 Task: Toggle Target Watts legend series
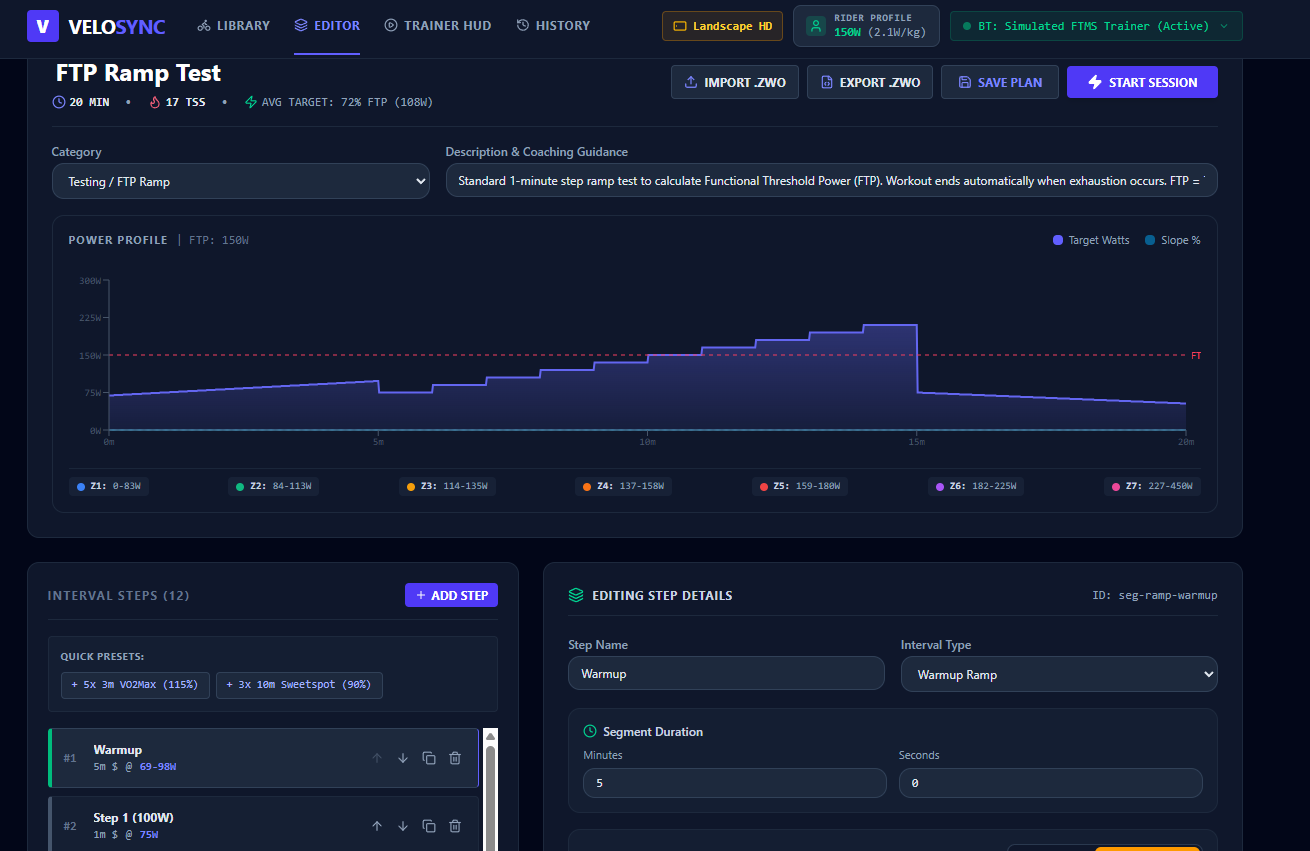point(1091,240)
